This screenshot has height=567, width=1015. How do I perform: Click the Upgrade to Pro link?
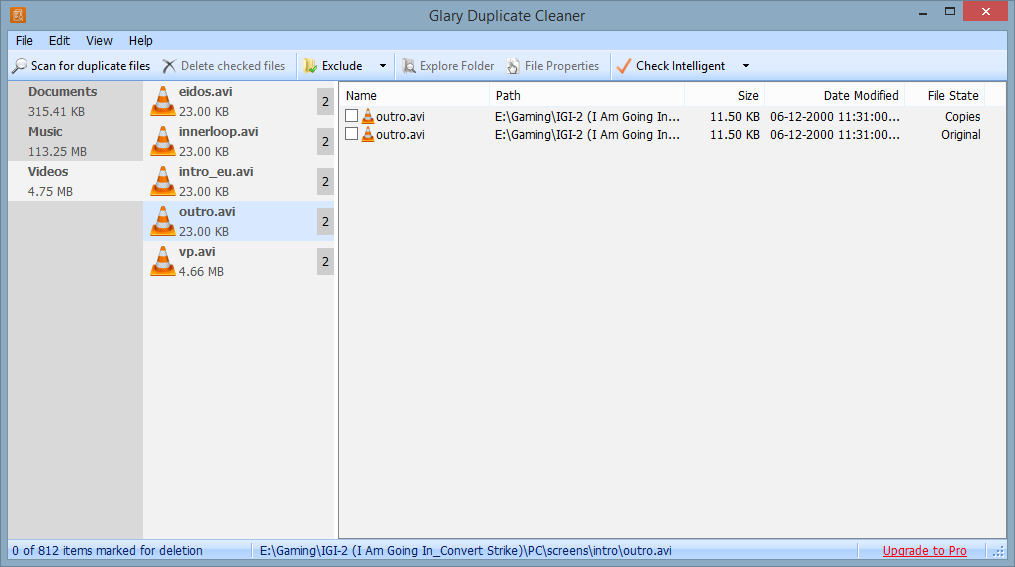[924, 551]
